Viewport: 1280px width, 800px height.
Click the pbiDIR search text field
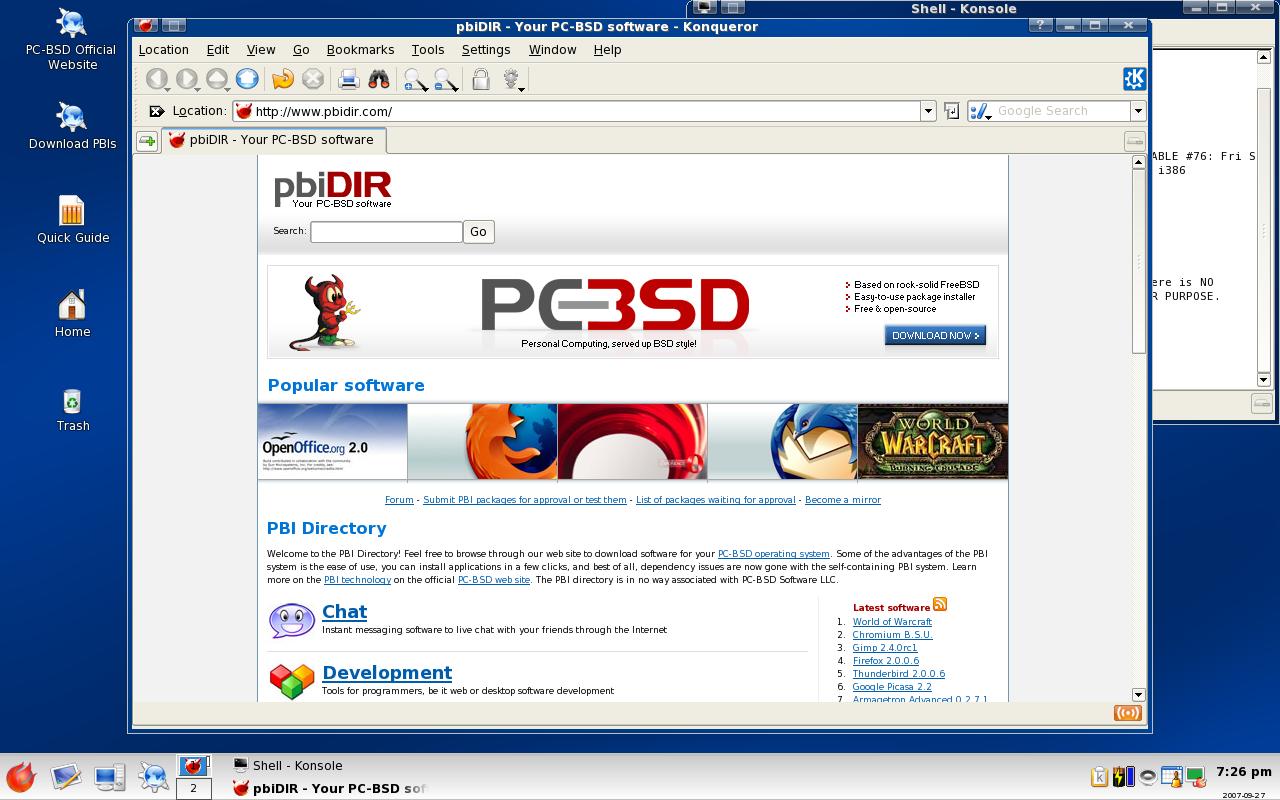tap(386, 232)
